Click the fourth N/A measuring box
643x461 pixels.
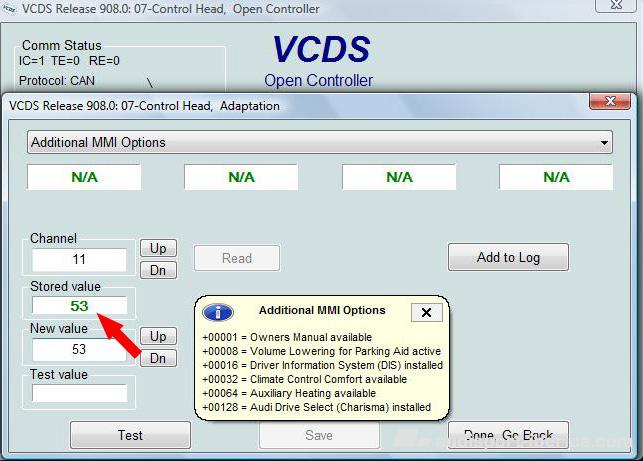[x=556, y=177]
